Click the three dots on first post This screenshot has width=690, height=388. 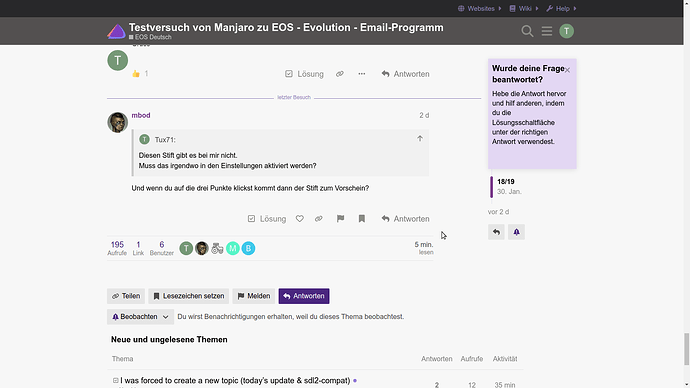click(x=362, y=74)
